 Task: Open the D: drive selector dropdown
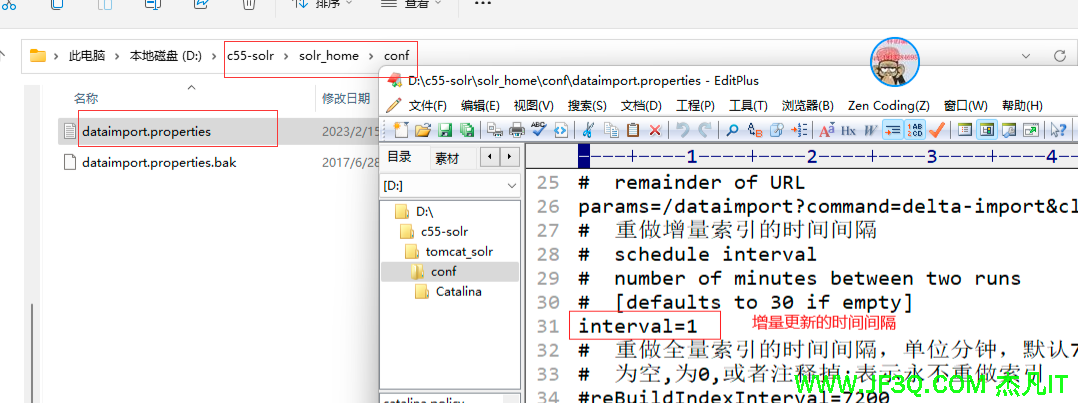[x=451, y=186]
